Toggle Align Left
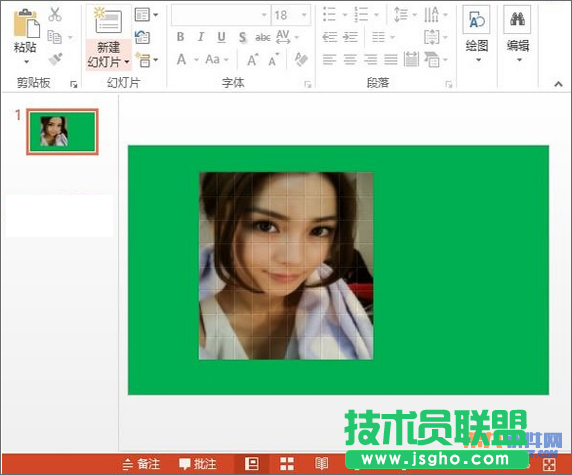The width and height of the screenshot is (572, 475). click(x=329, y=59)
